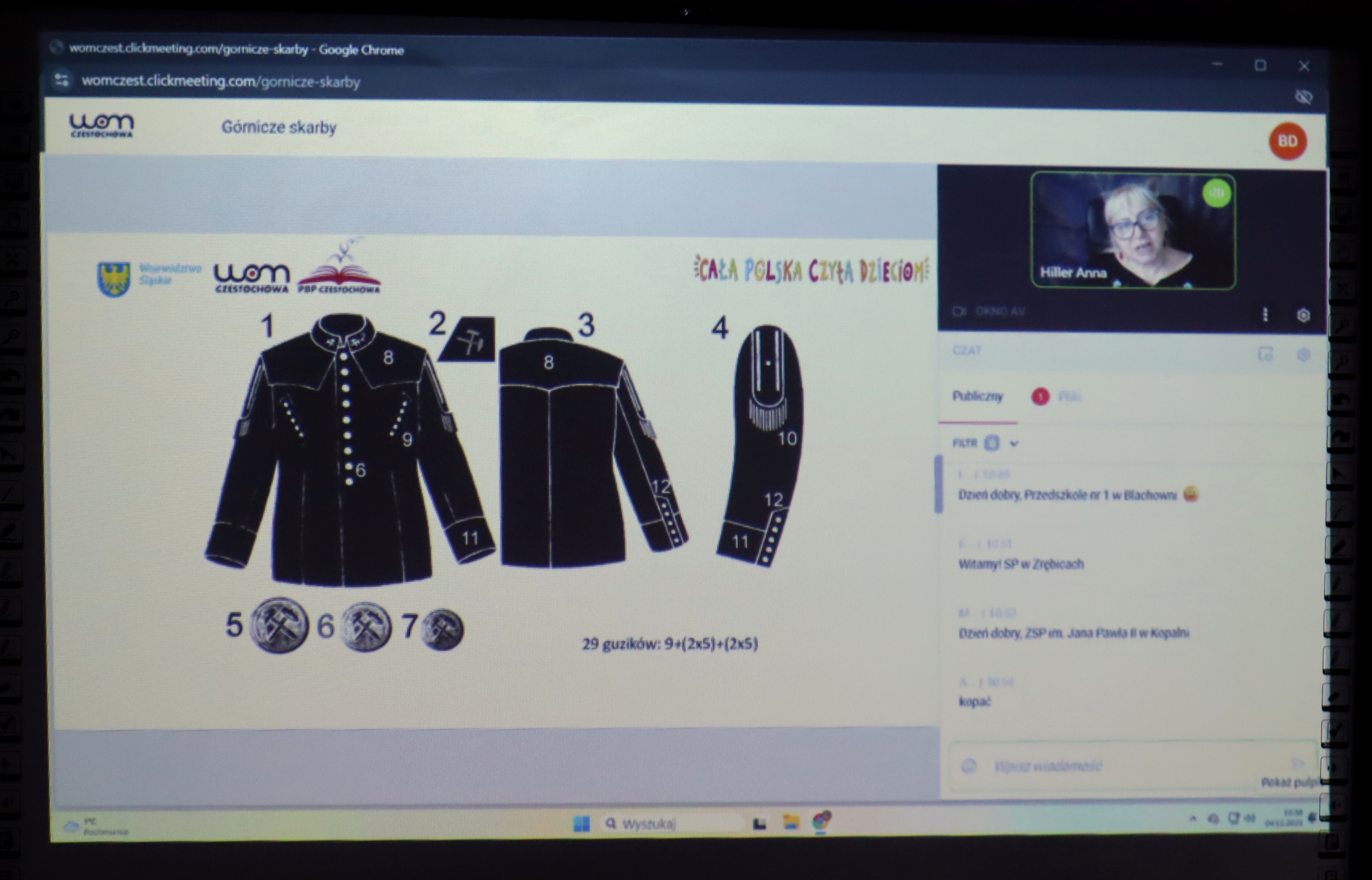Click the crossed-eye icon below window controls
Image resolution: width=1372 pixels, height=880 pixels.
(1304, 97)
